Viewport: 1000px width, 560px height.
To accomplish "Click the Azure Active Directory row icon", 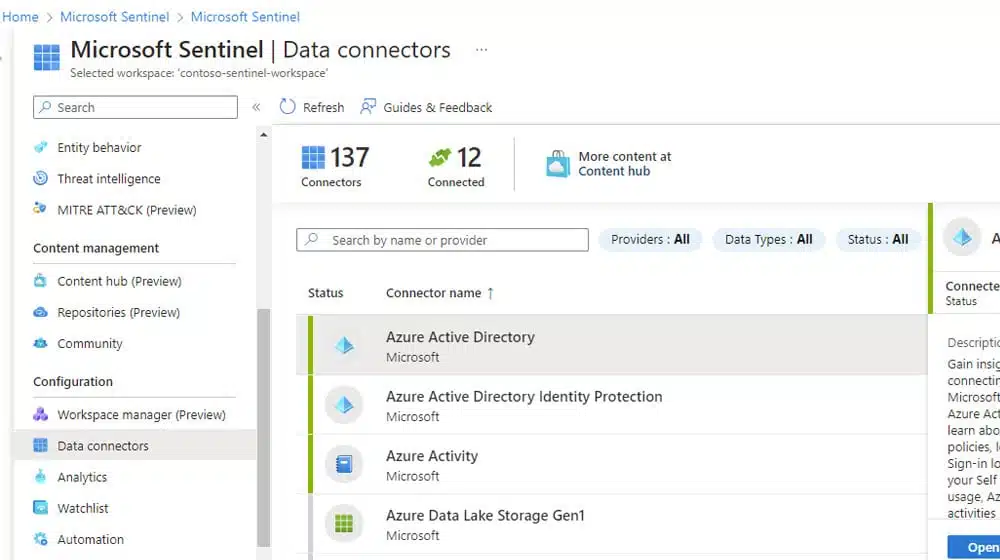I will [344, 345].
